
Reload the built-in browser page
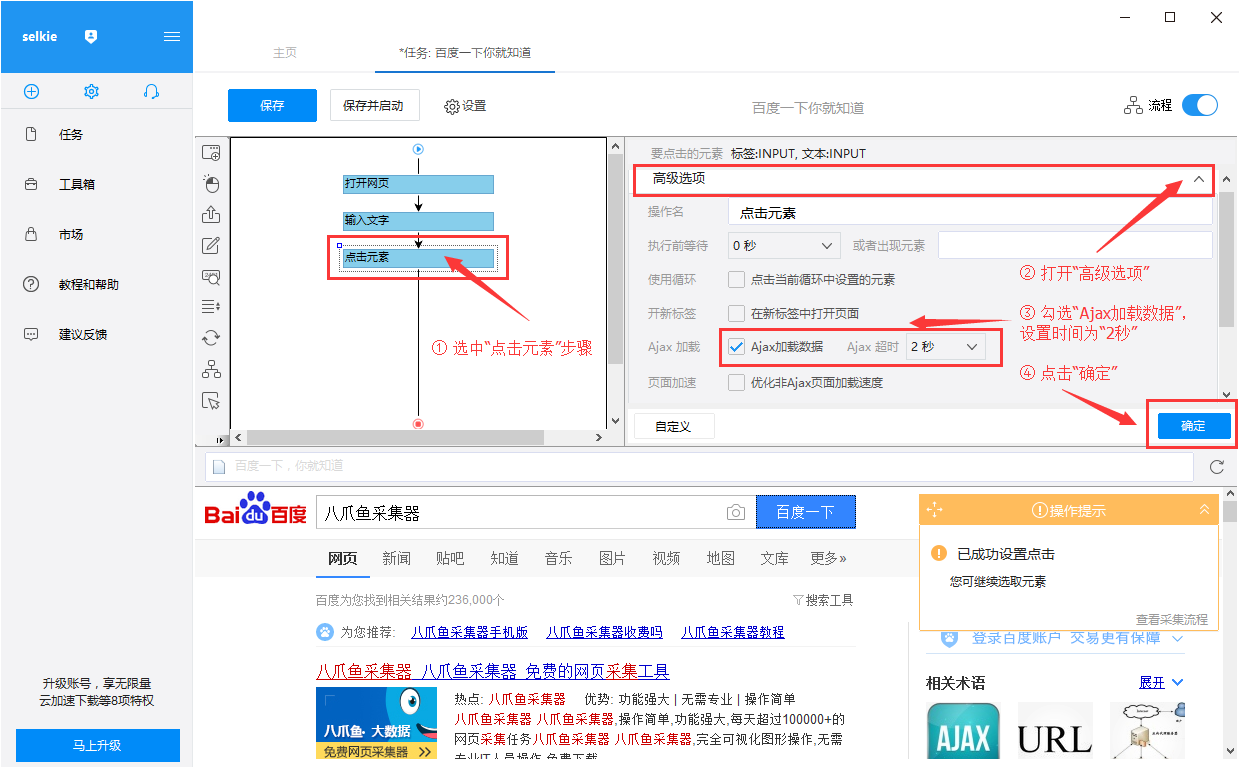coord(1217,466)
